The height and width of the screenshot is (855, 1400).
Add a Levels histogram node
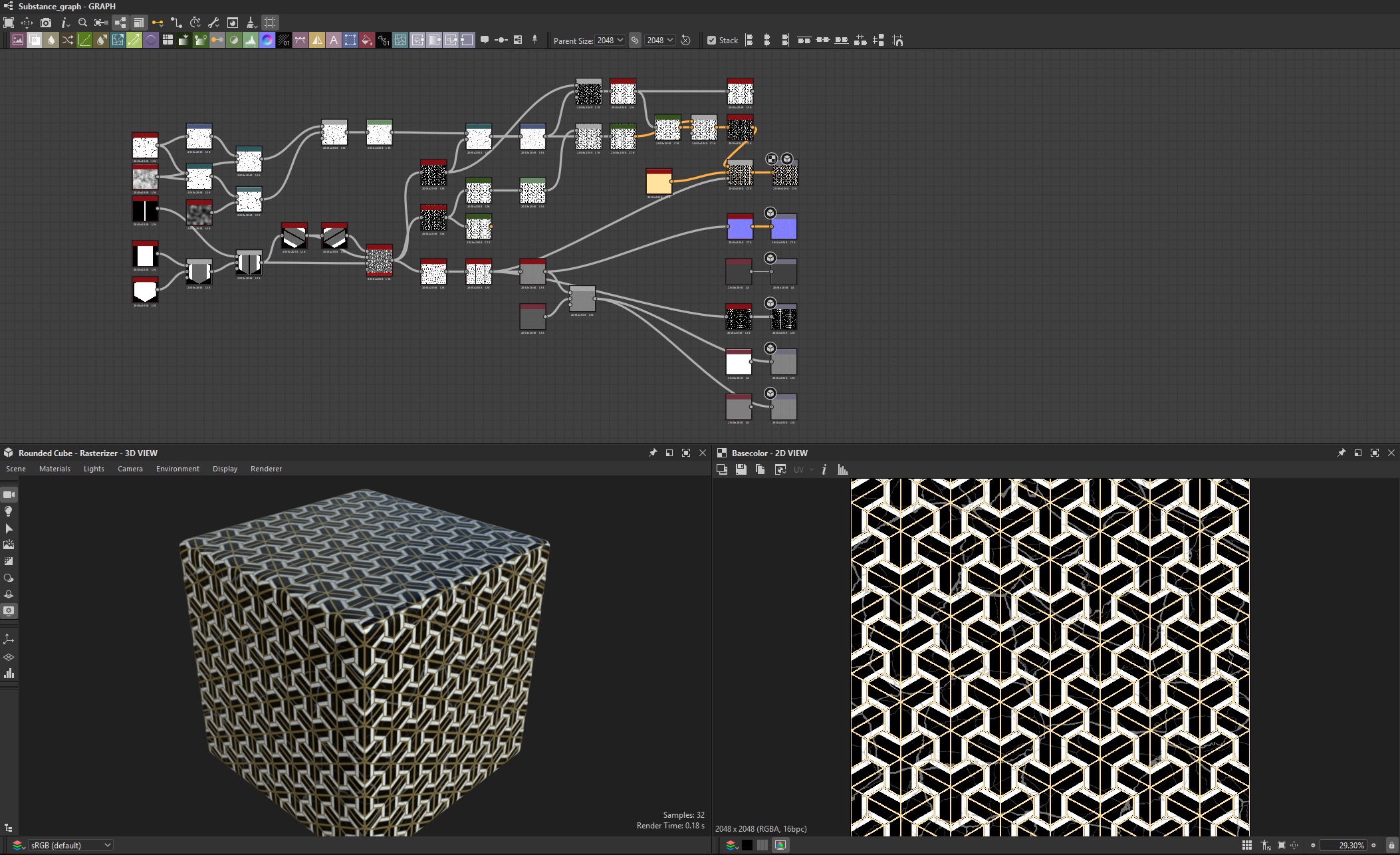[x=251, y=41]
